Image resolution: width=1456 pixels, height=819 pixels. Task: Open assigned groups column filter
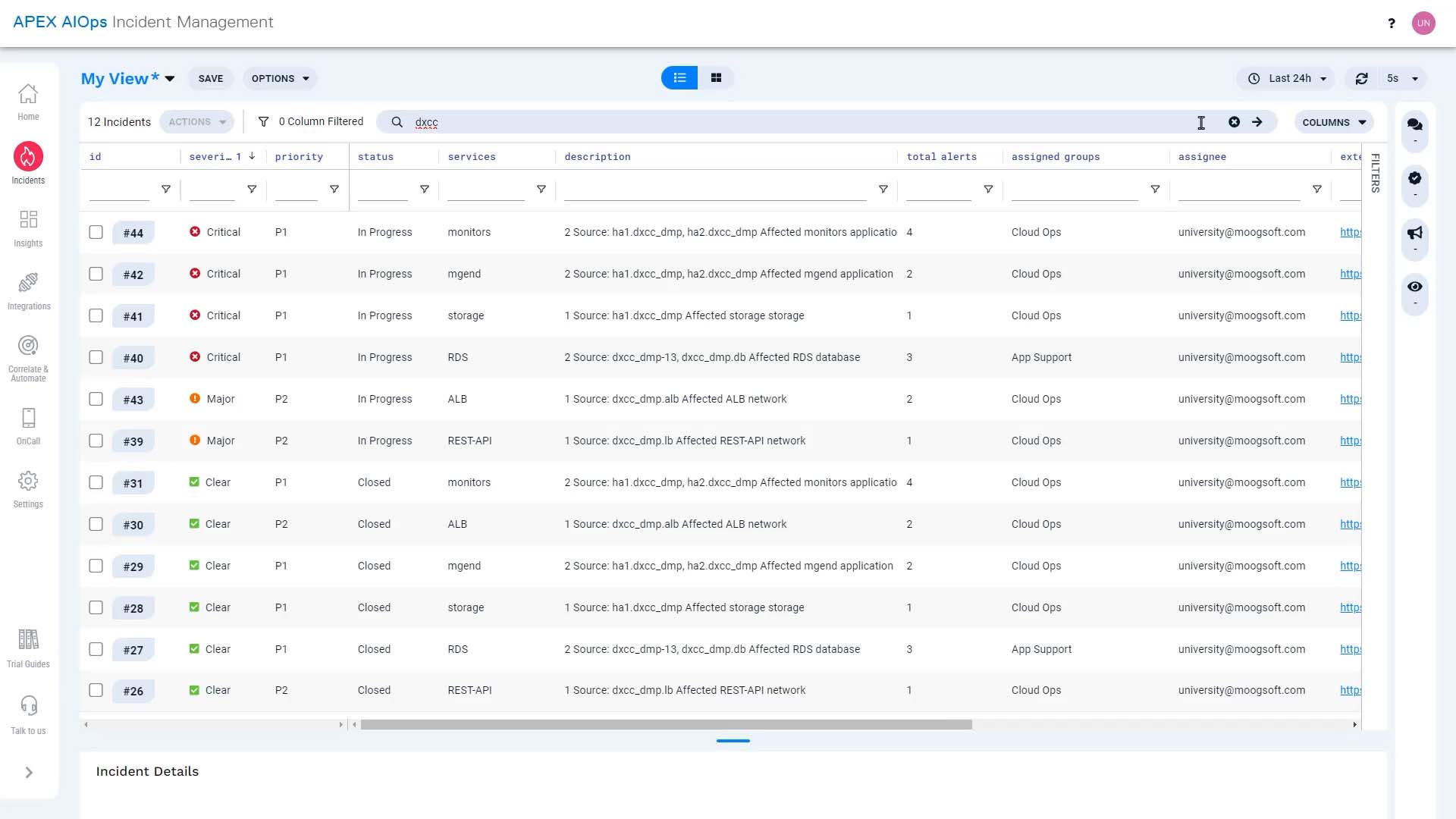(x=1155, y=190)
